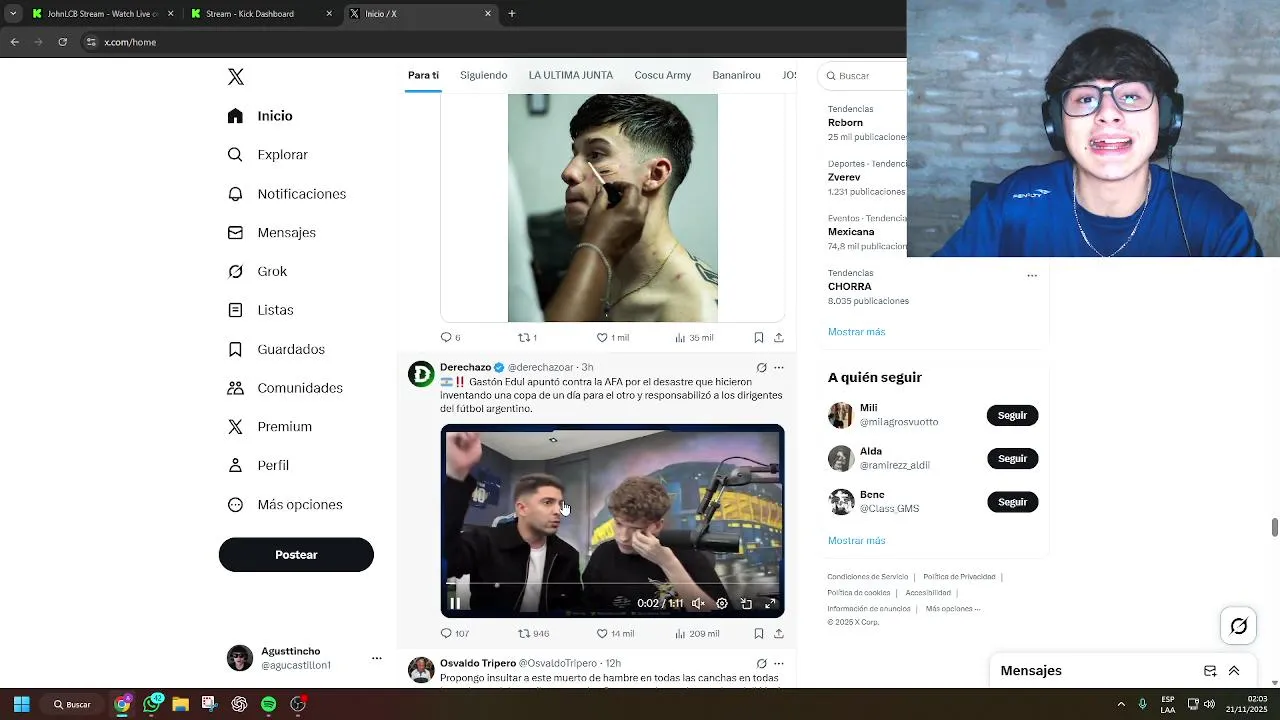The height and width of the screenshot is (720, 1280).
Task: Open Mensajes in the sidebar
Action: tap(272, 233)
